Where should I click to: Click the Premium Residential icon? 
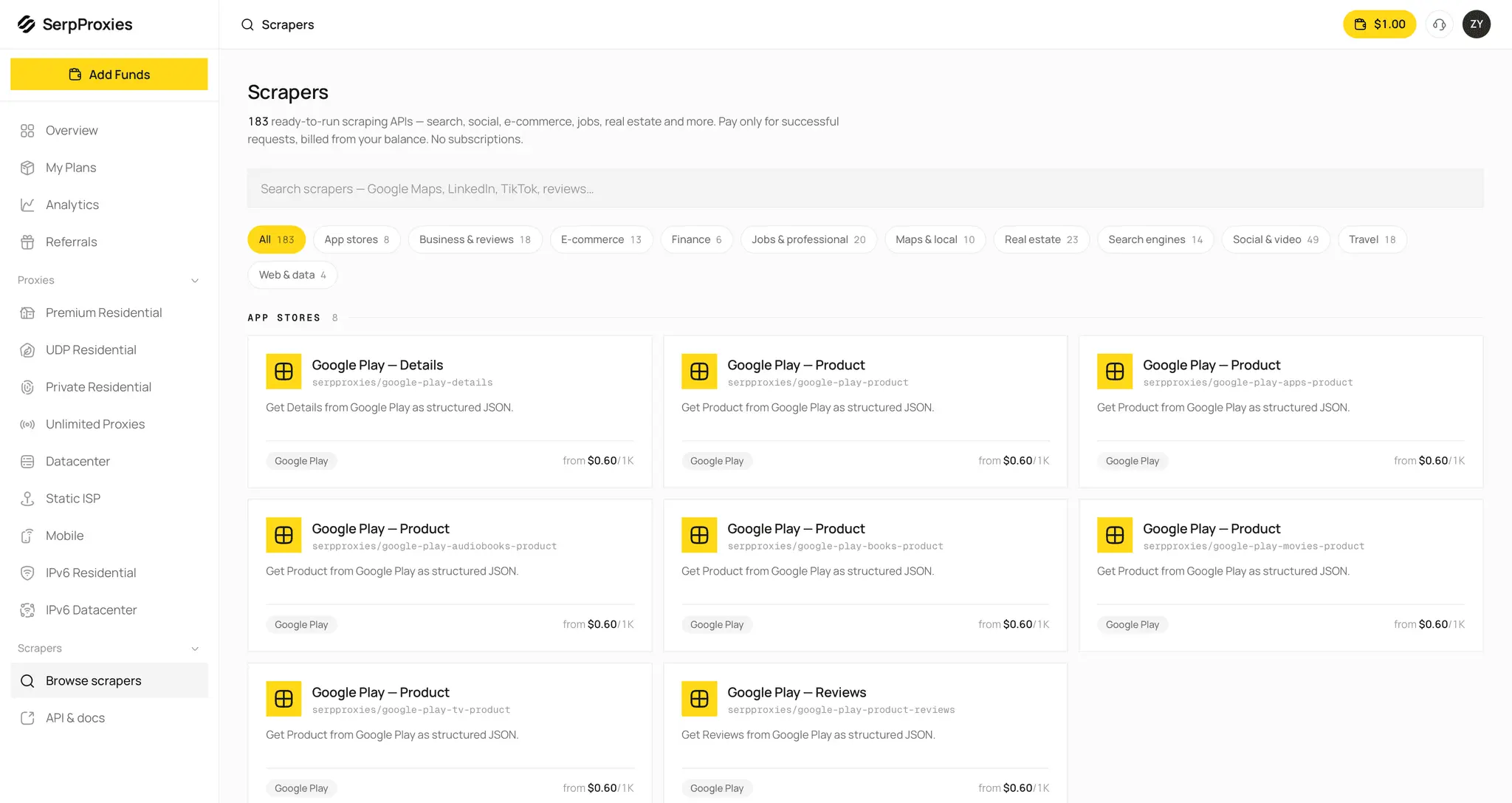click(27, 313)
